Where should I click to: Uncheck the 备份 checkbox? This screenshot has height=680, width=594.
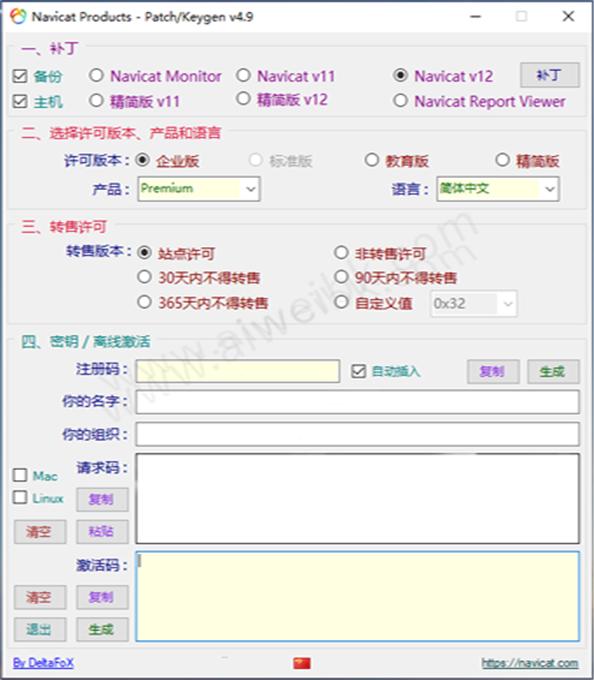[x=20, y=76]
